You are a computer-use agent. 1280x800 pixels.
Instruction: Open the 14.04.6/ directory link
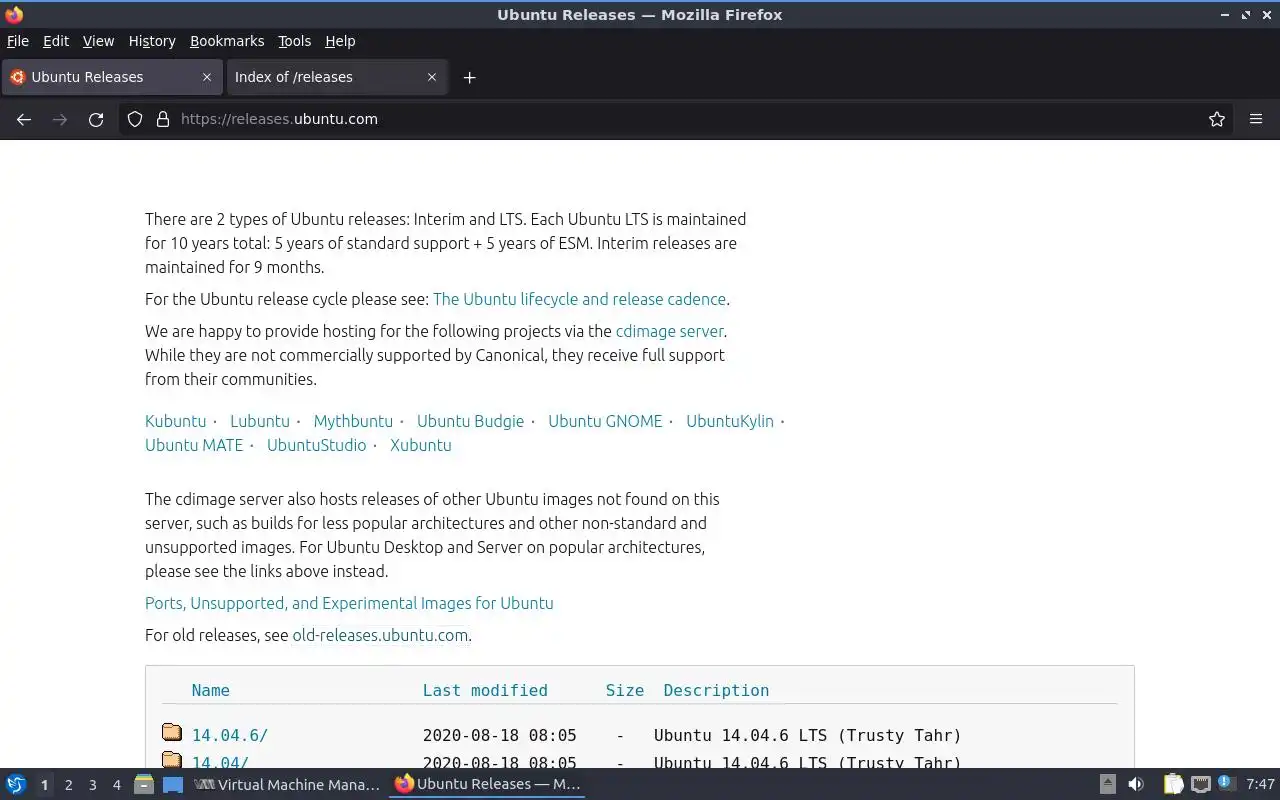[230, 735]
